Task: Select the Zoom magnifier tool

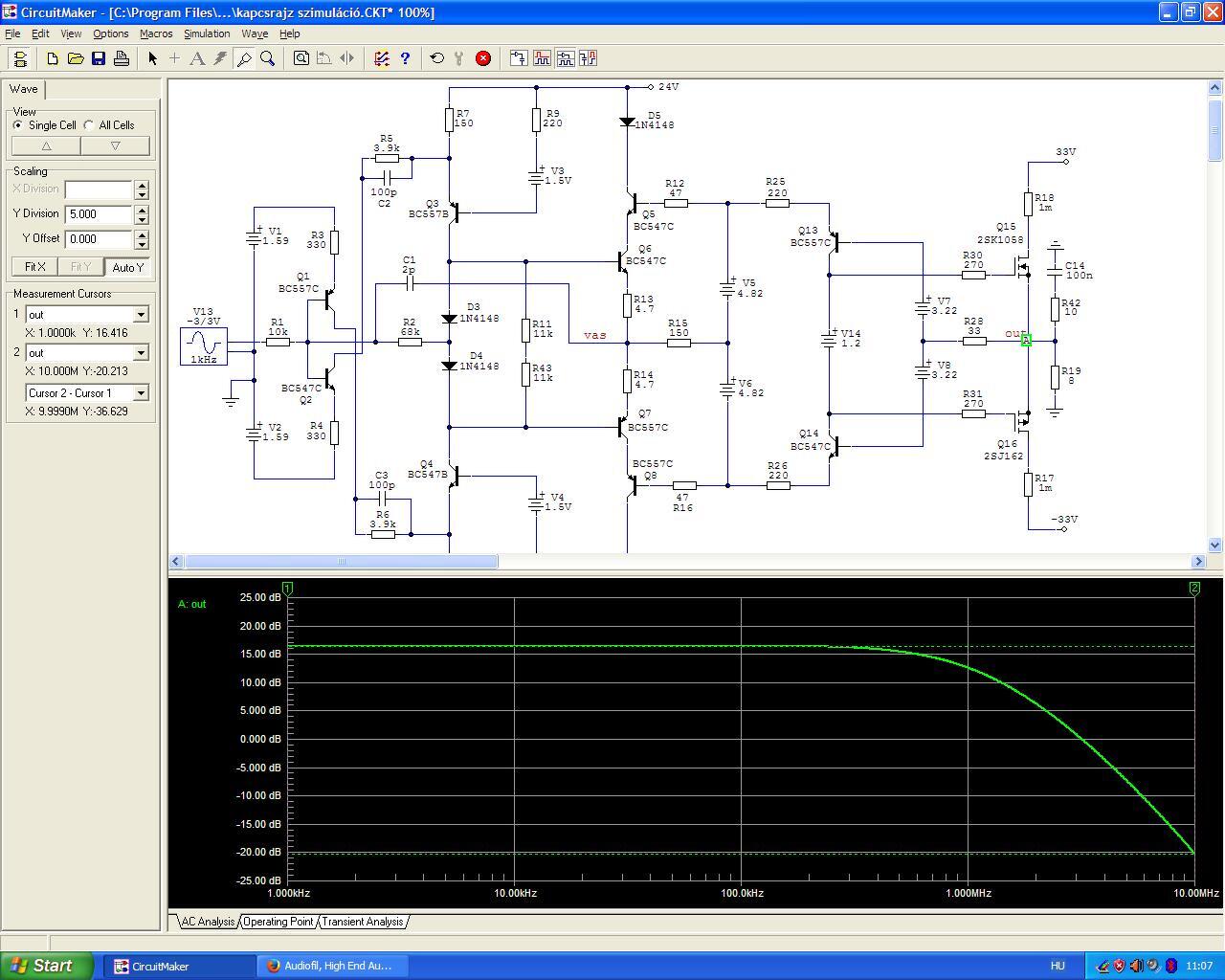Action: tap(268, 58)
